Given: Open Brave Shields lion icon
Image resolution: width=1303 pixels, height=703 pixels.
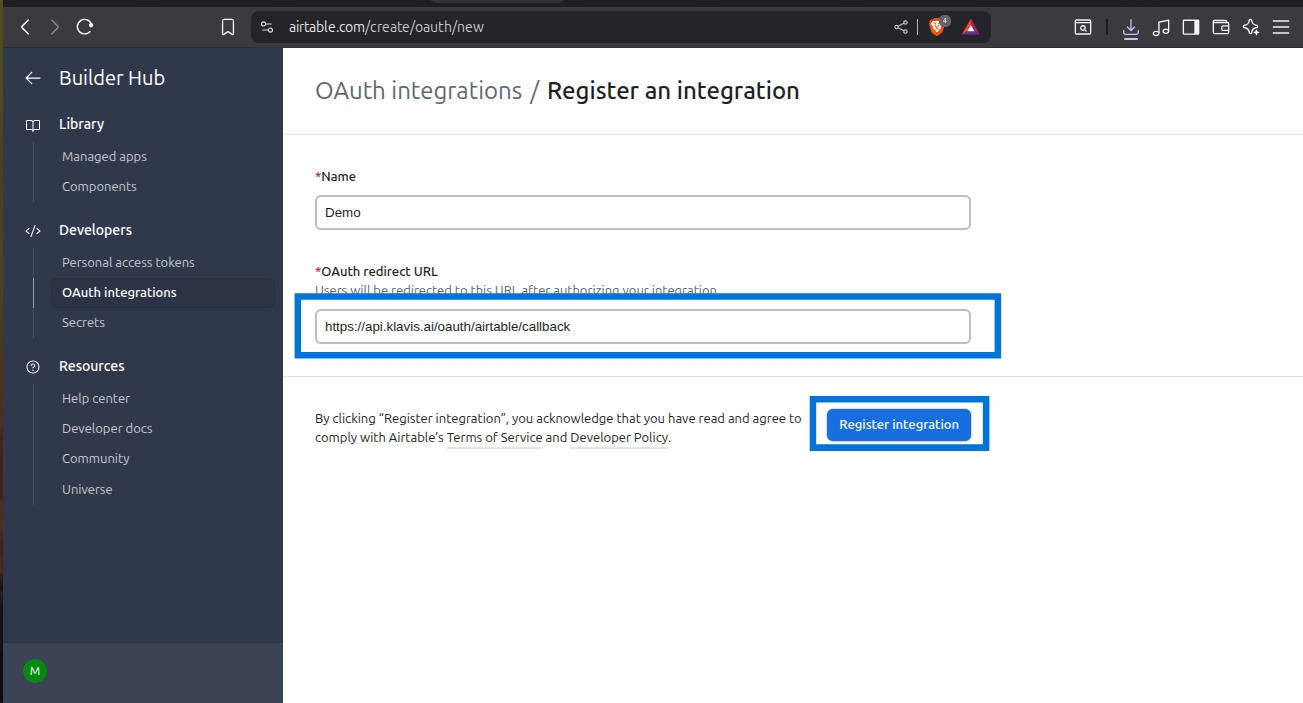Looking at the screenshot, I should pos(937,27).
